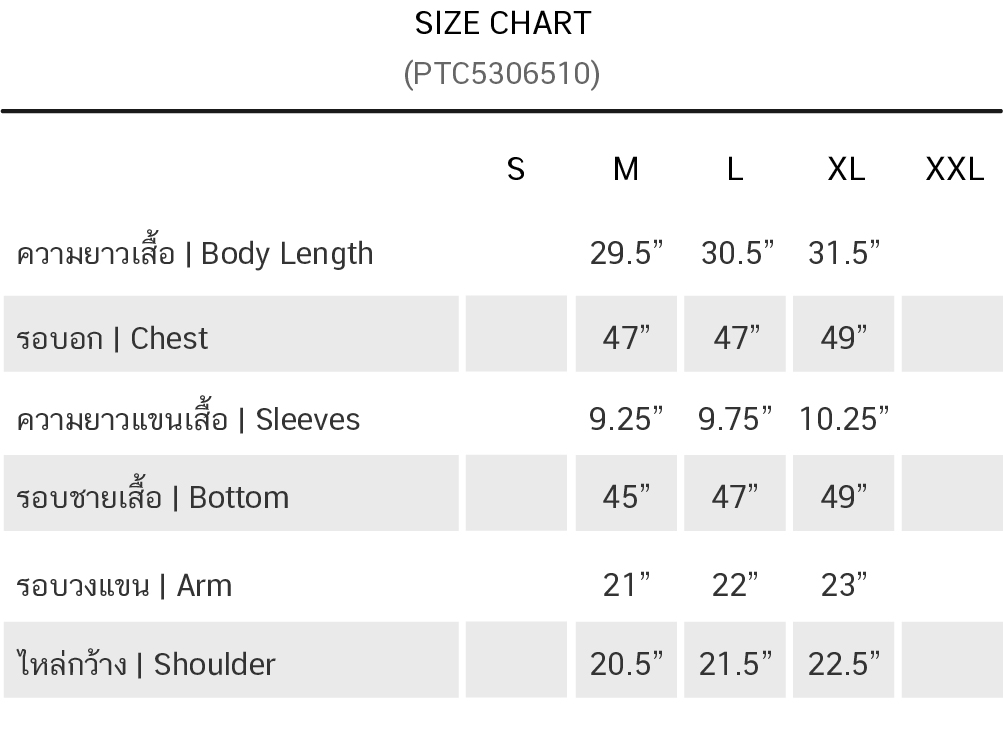Click the Shoulder row label
1003x746 pixels.
[x=146, y=664]
